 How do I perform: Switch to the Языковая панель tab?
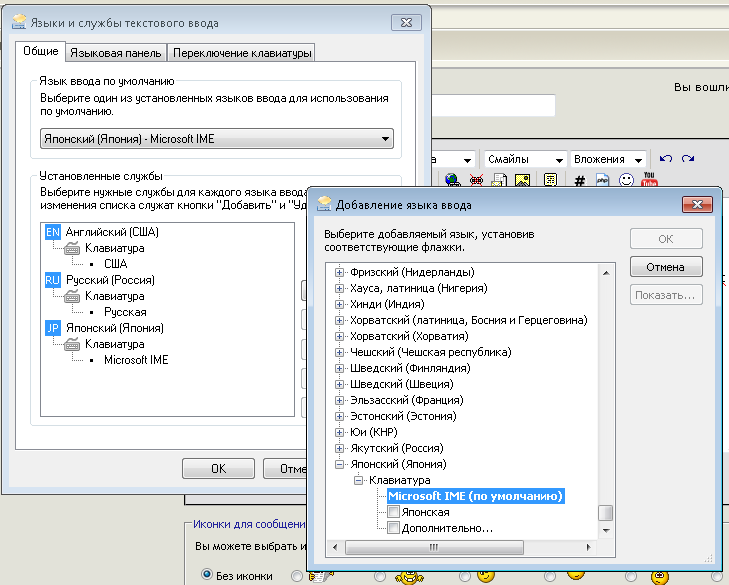tap(116, 53)
